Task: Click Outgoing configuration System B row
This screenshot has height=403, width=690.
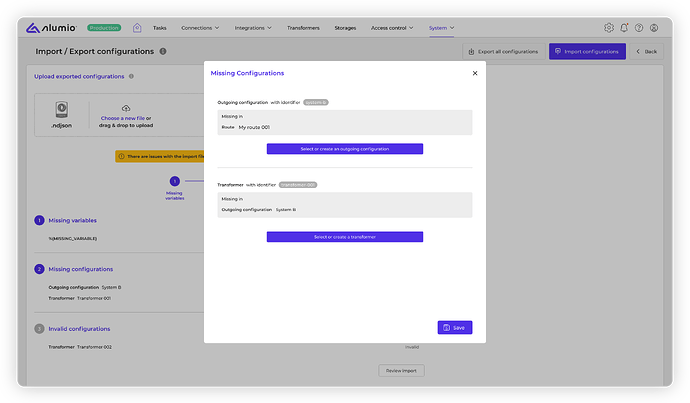Action: (x=85, y=287)
